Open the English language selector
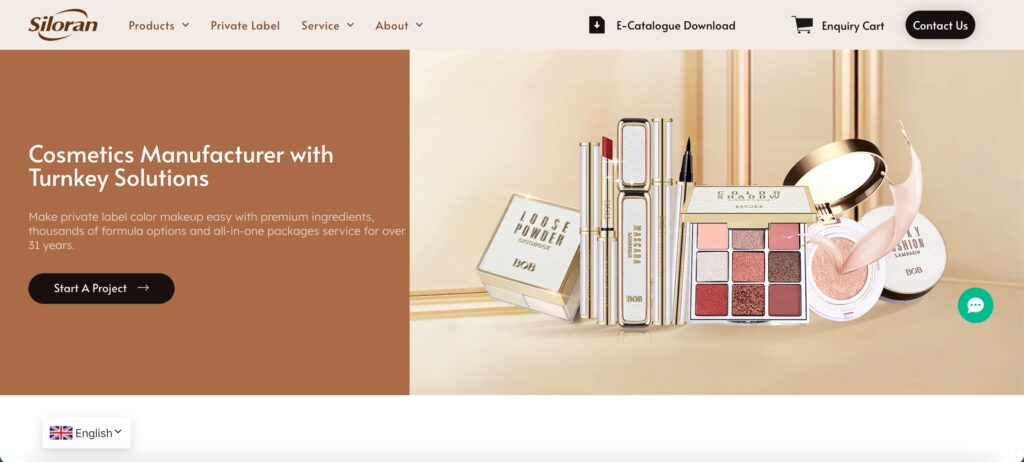 (86, 433)
